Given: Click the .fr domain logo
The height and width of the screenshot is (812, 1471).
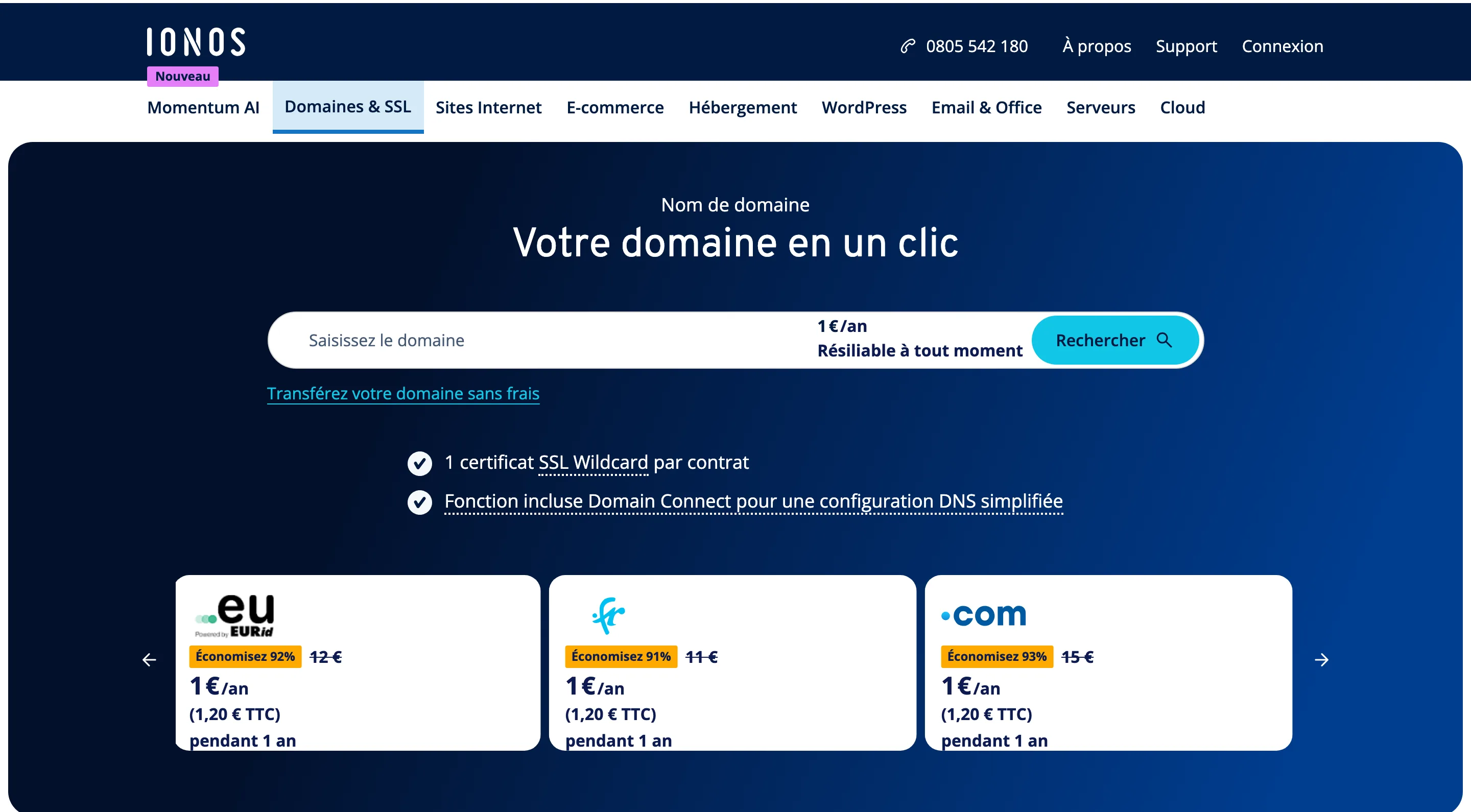Looking at the screenshot, I should pyautogui.click(x=609, y=615).
